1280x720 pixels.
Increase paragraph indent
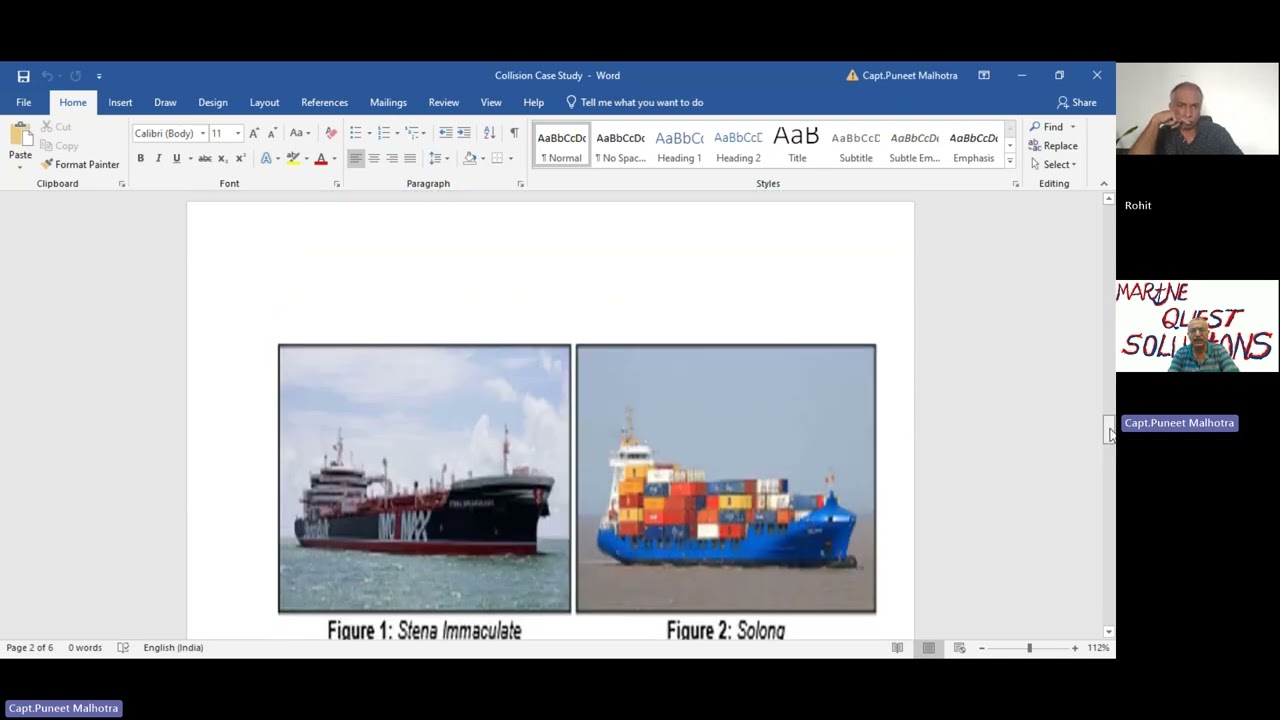pyautogui.click(x=464, y=133)
